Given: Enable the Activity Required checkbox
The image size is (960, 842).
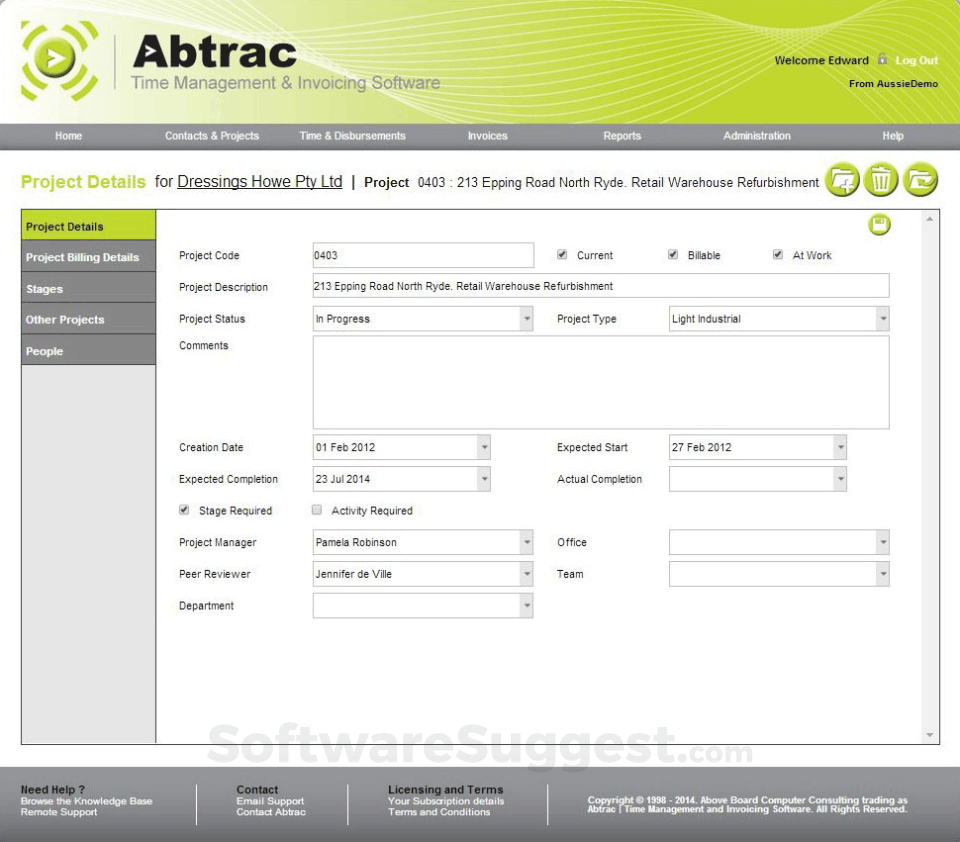Looking at the screenshot, I should pyautogui.click(x=317, y=509).
